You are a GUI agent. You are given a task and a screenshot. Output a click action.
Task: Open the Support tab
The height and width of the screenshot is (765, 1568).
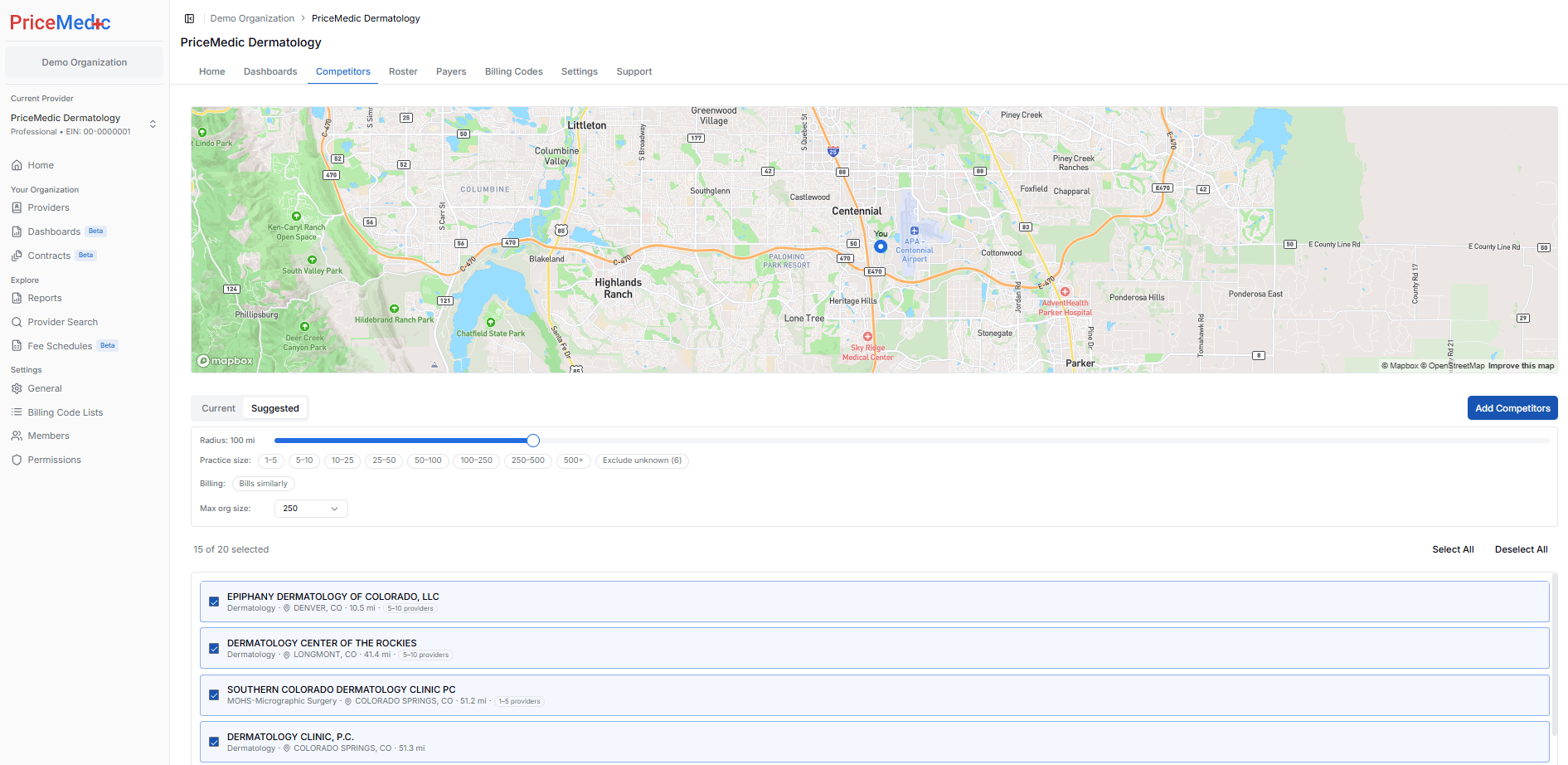634,71
